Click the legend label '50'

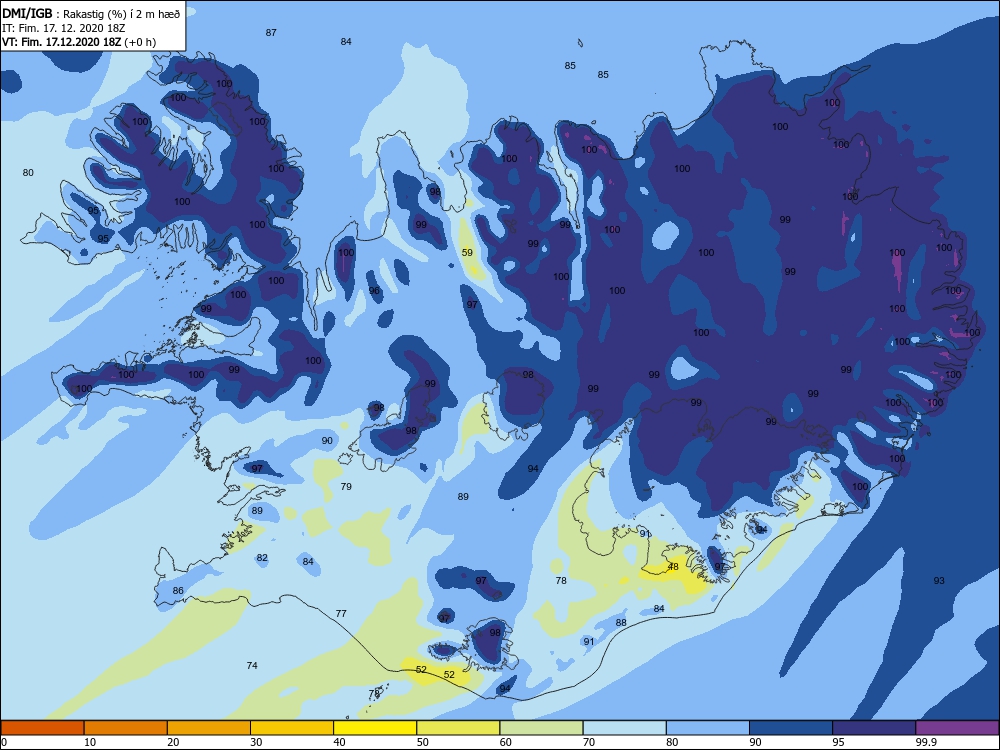pyautogui.click(x=422, y=742)
